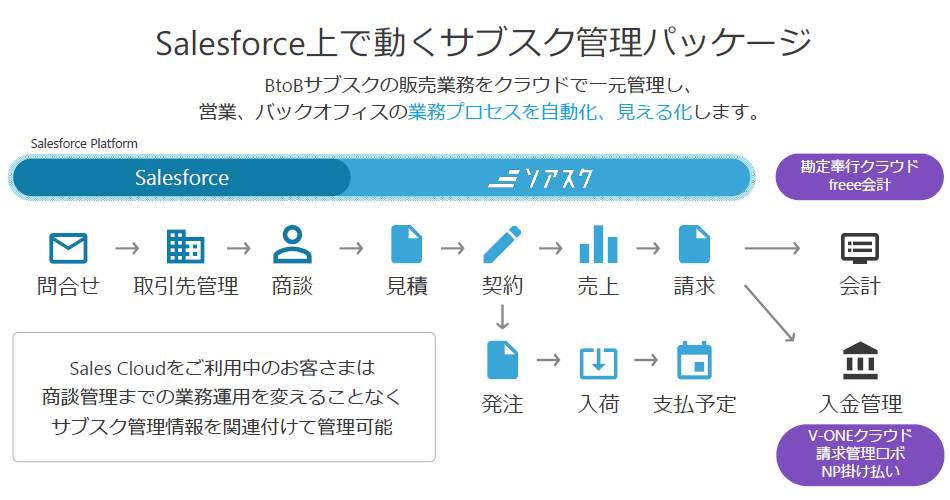Click the 見積 label
This screenshot has height=500, width=950.
coord(407,285)
